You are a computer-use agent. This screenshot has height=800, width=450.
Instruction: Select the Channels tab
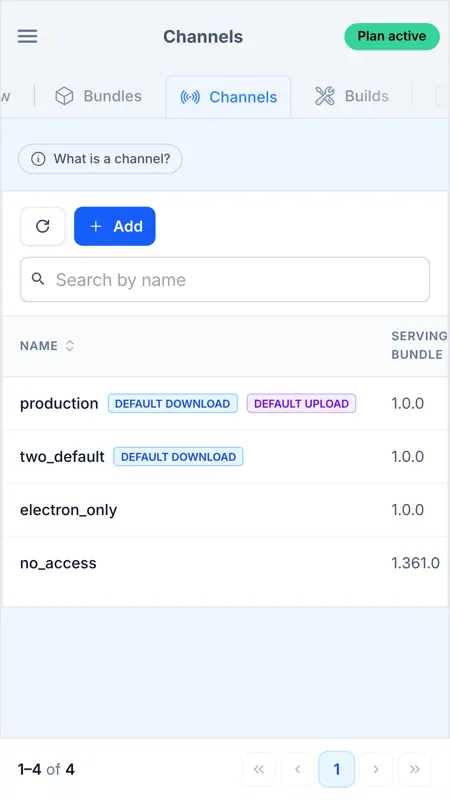[228, 97]
